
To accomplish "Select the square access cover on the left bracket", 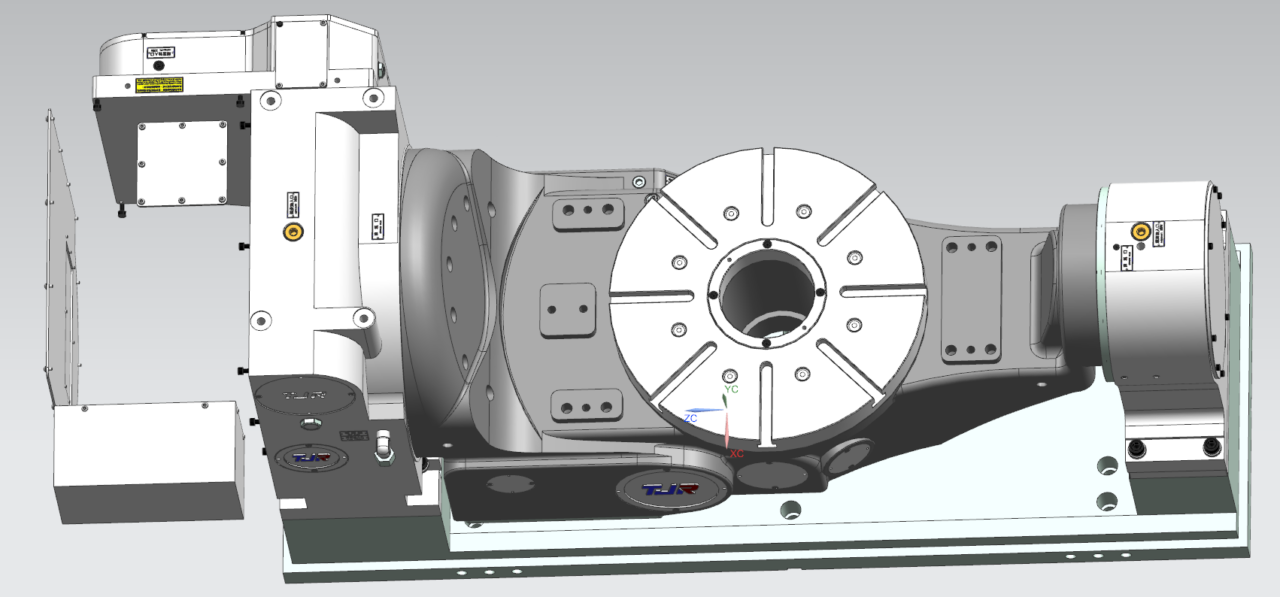I will pyautogui.click(x=182, y=163).
